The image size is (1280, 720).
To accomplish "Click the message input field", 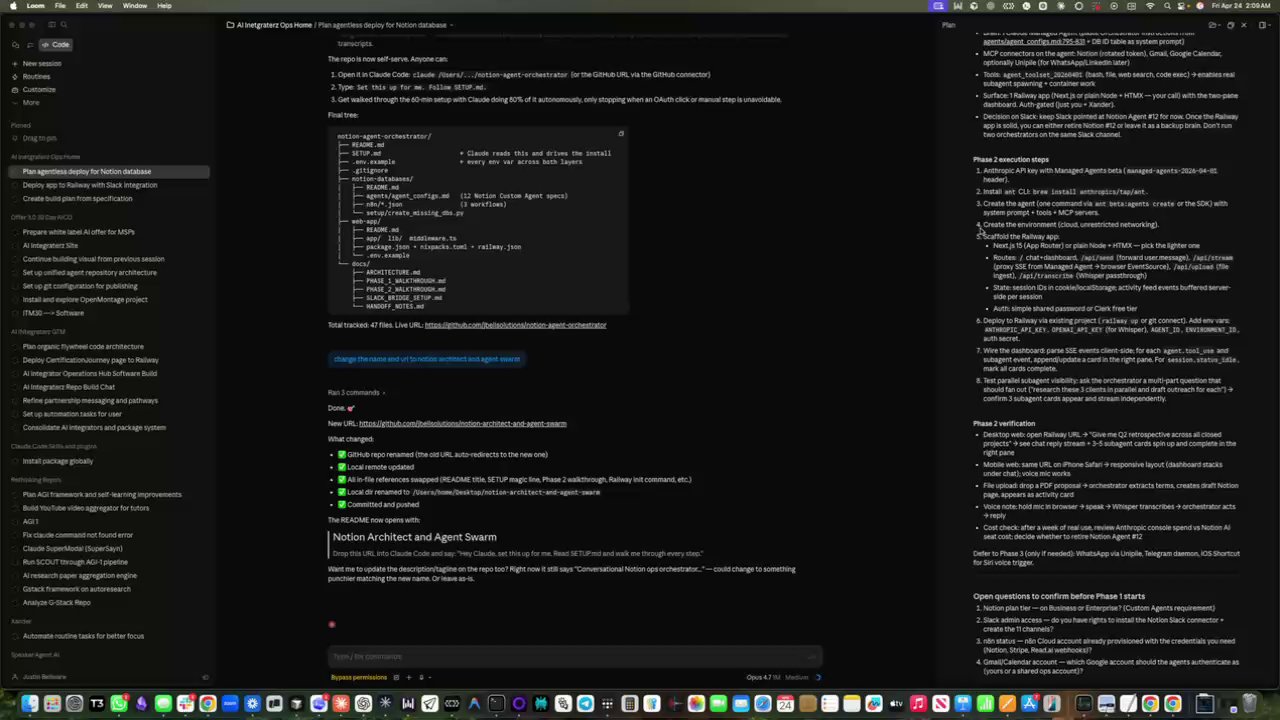I will point(573,657).
